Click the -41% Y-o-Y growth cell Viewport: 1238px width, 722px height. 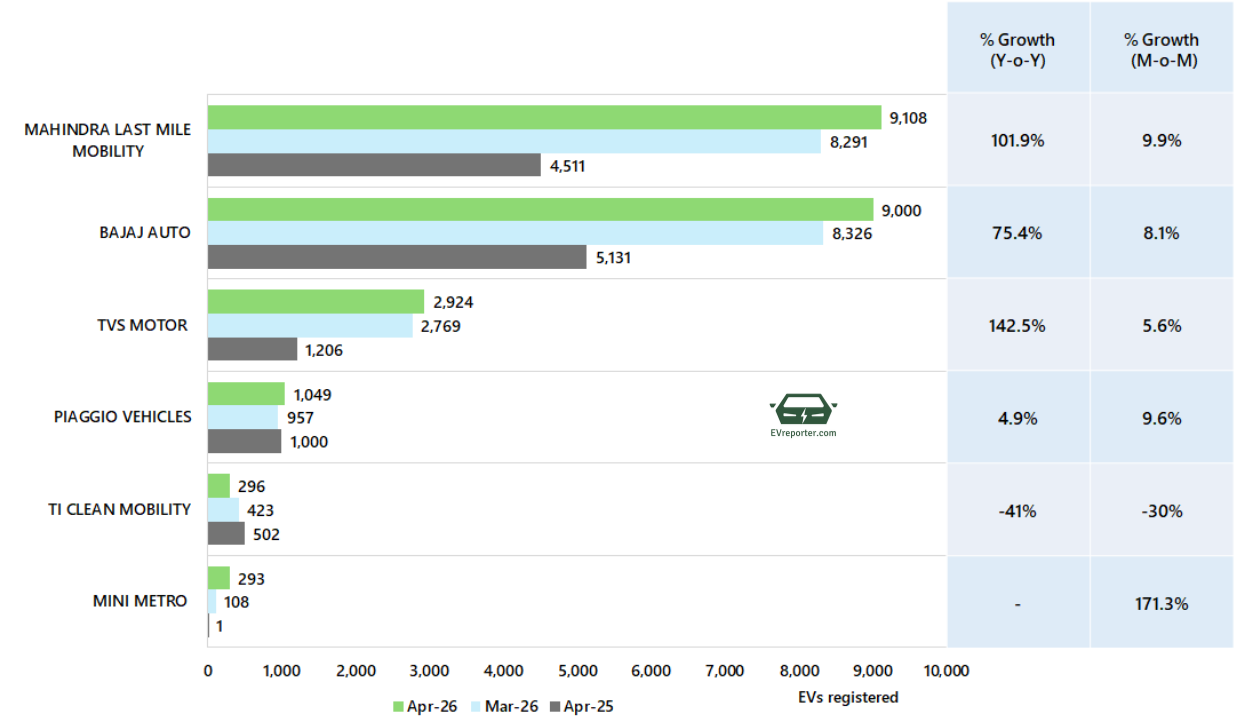[1018, 511]
